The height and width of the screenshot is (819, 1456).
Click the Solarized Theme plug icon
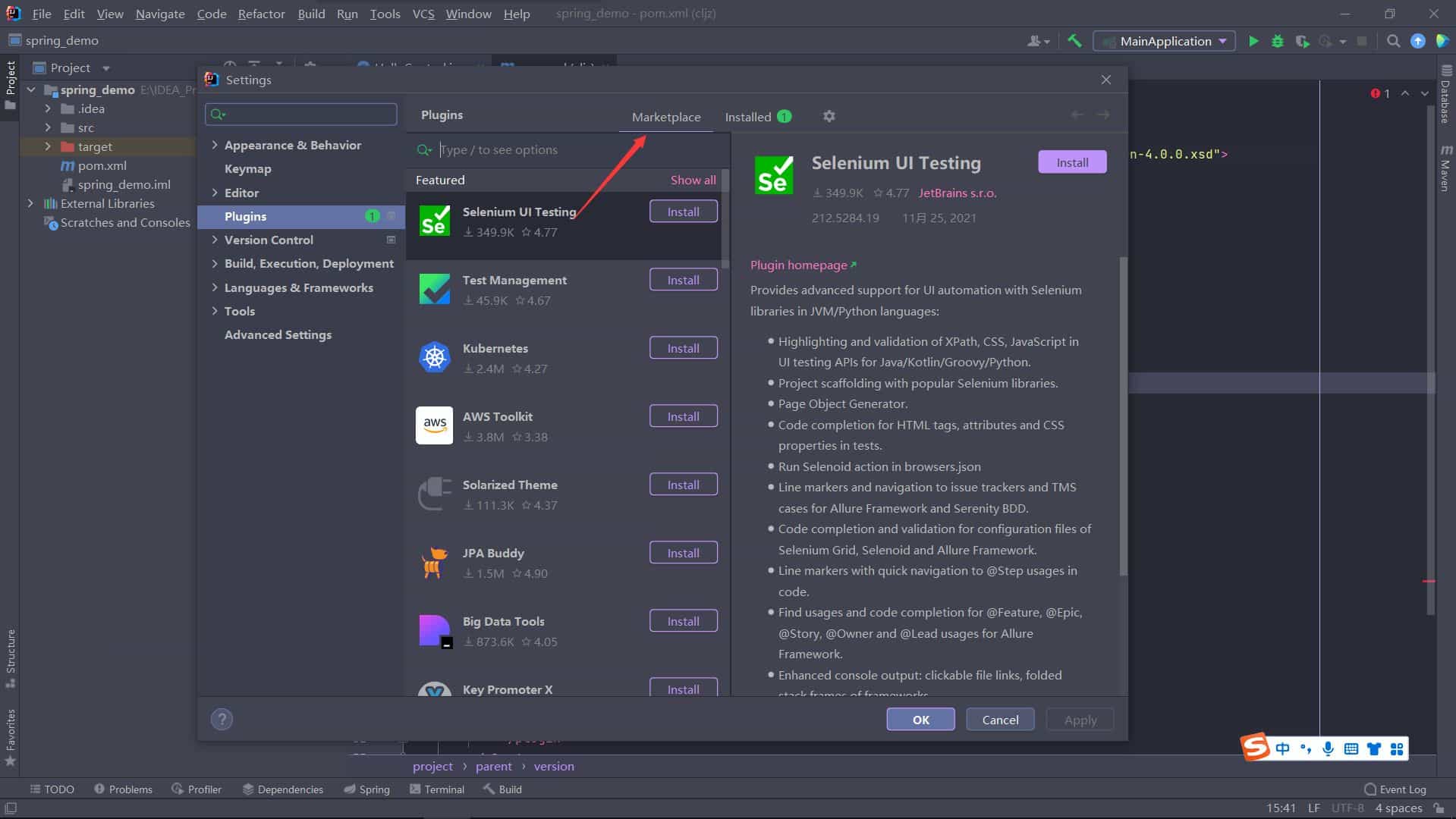[x=435, y=494]
